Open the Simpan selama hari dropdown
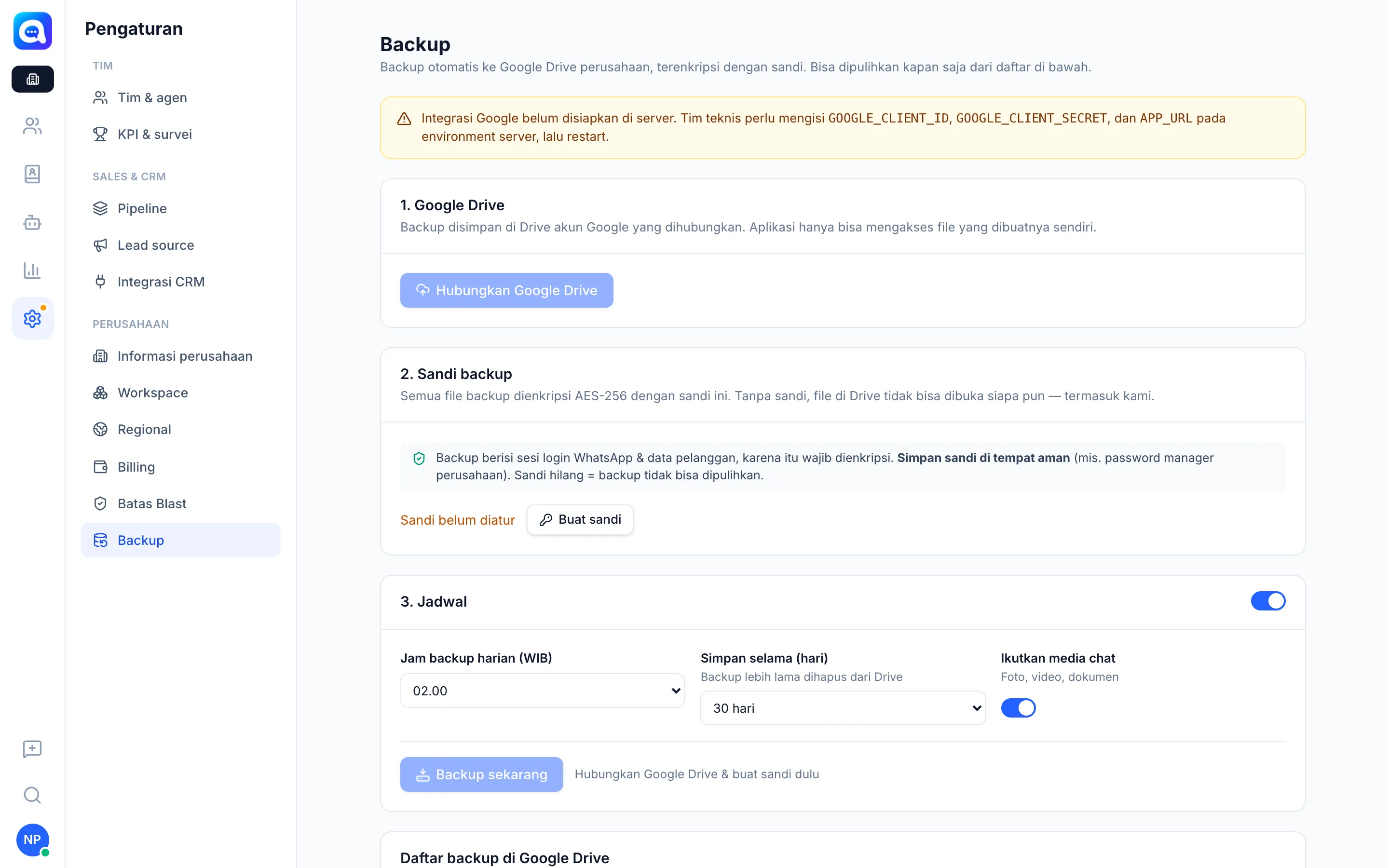 (x=843, y=708)
